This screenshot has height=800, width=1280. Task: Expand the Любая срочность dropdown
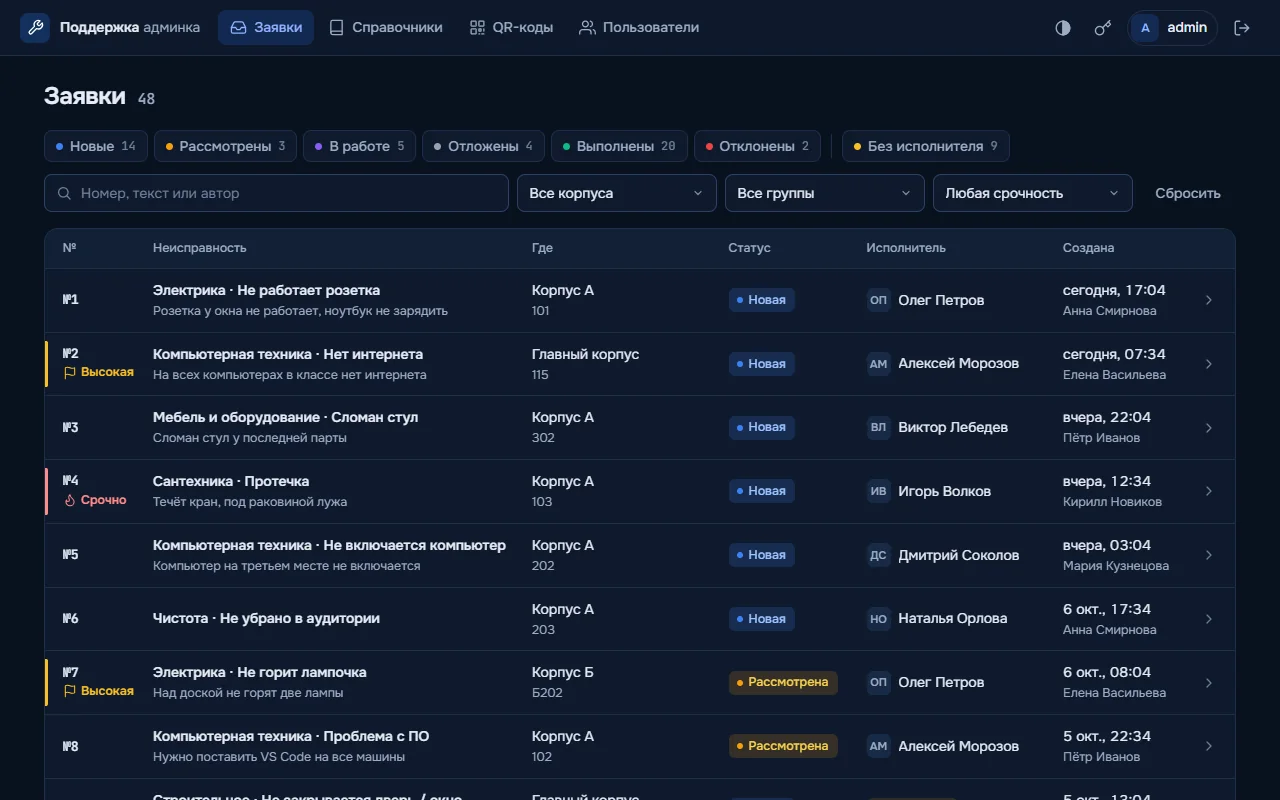[1033, 193]
